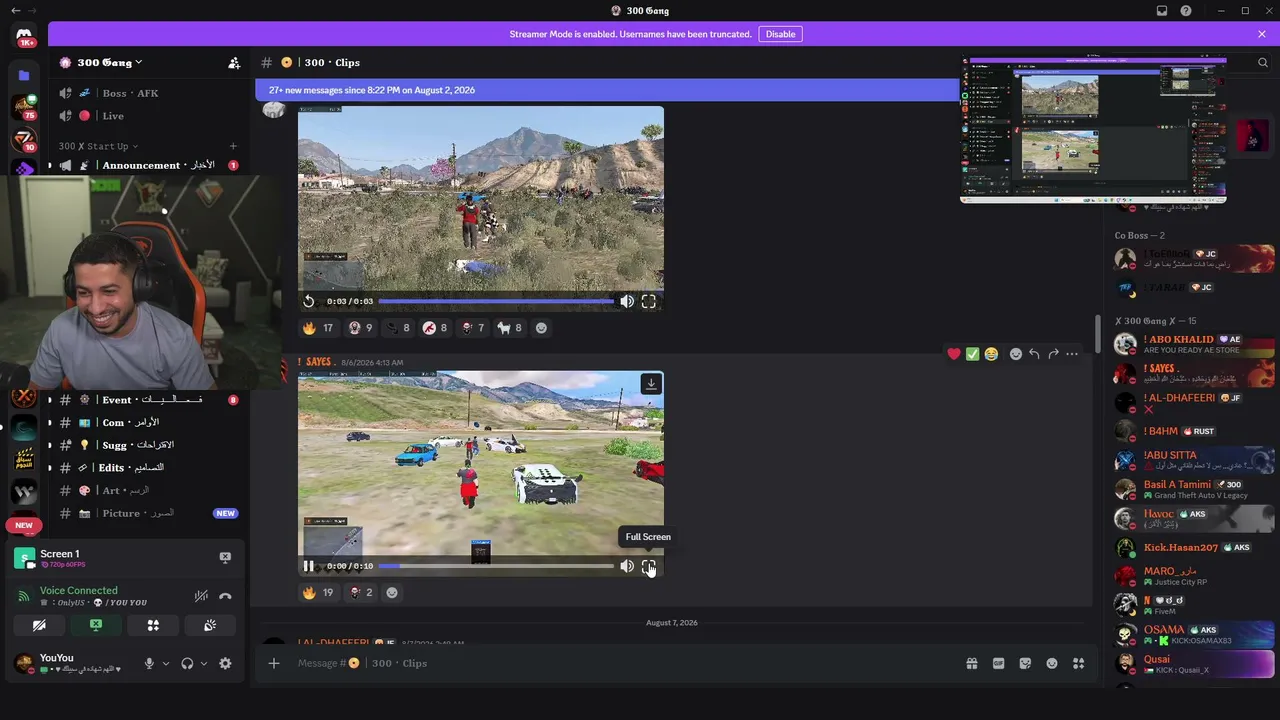The image size is (1280, 720).
Task: Expand Edits channel arrow
Action: click(49, 468)
